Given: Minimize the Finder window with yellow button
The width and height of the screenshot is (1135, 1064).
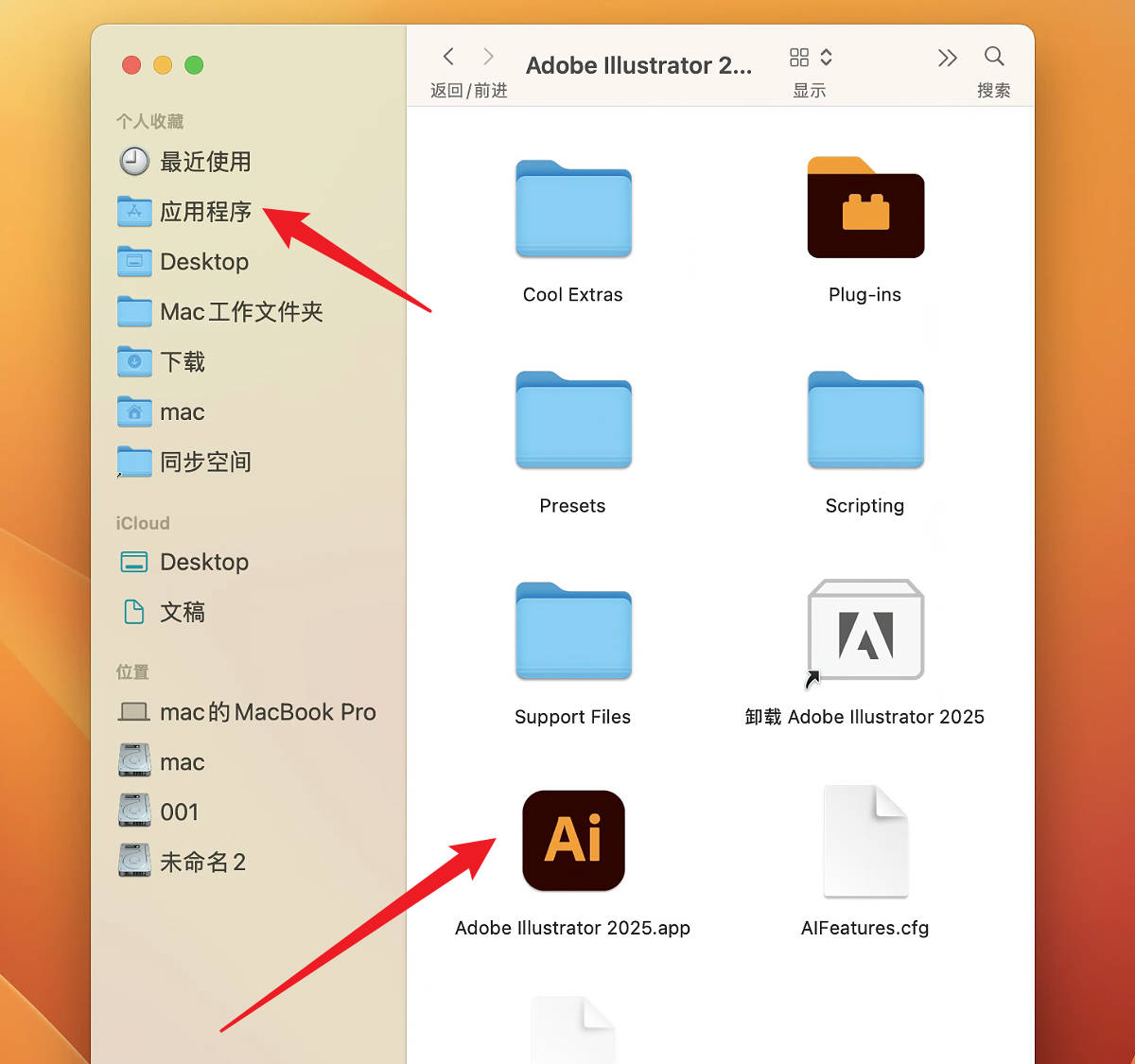Looking at the screenshot, I should tap(163, 65).
